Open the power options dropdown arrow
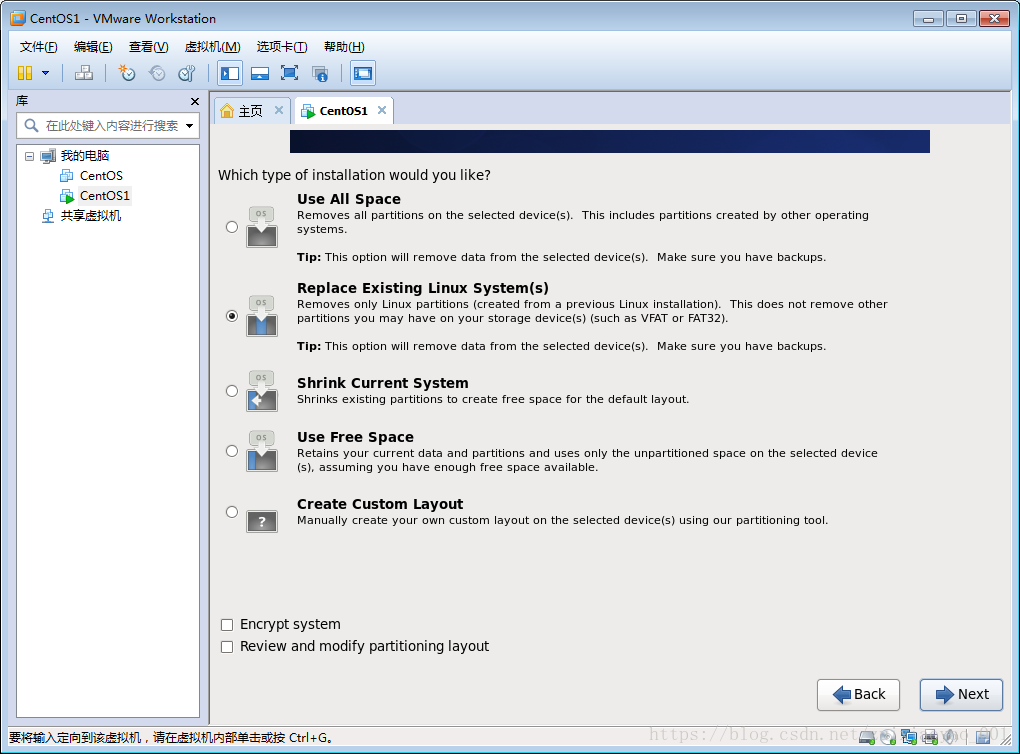This screenshot has width=1020, height=754. [46, 73]
